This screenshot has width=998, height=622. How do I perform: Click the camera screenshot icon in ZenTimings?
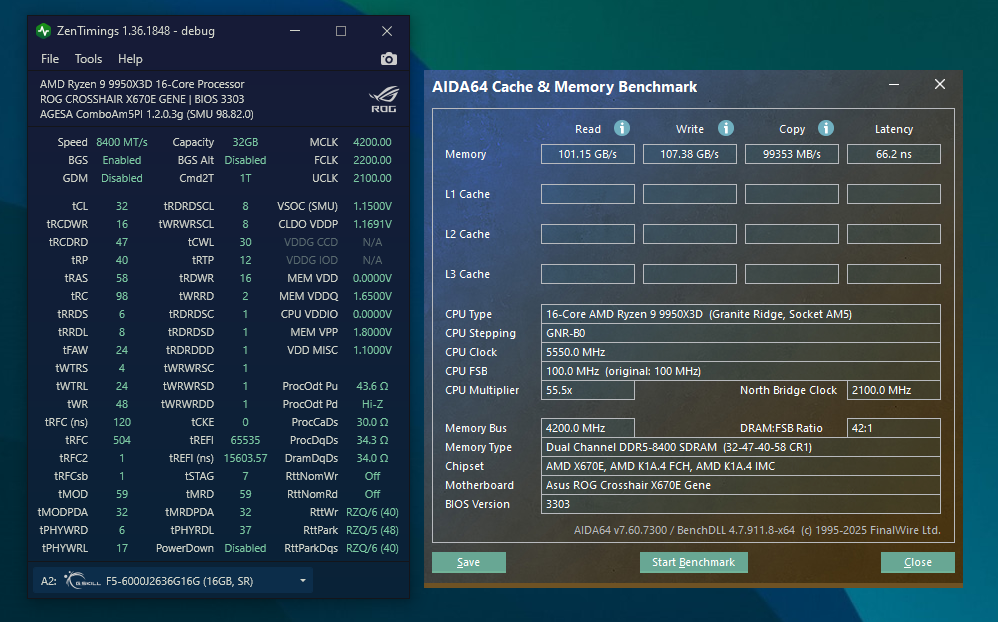tap(389, 59)
